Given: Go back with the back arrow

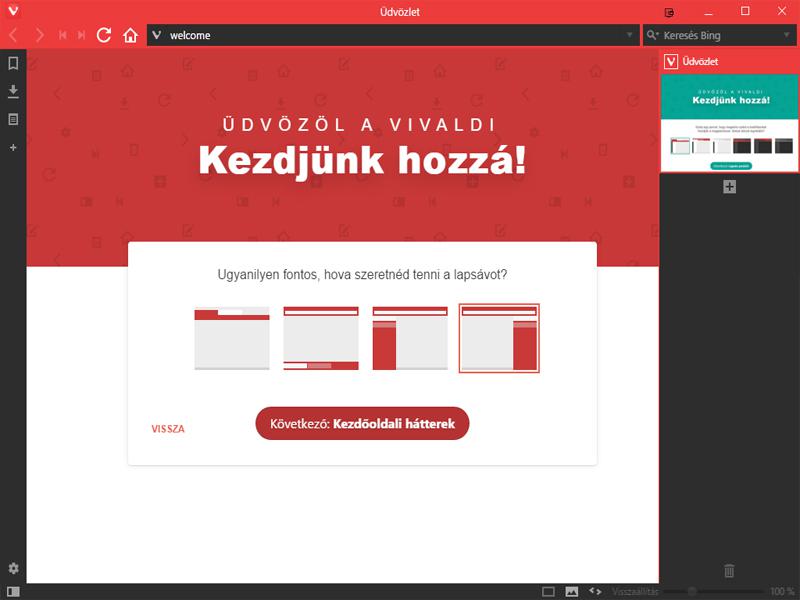Looking at the screenshot, I should coord(14,35).
